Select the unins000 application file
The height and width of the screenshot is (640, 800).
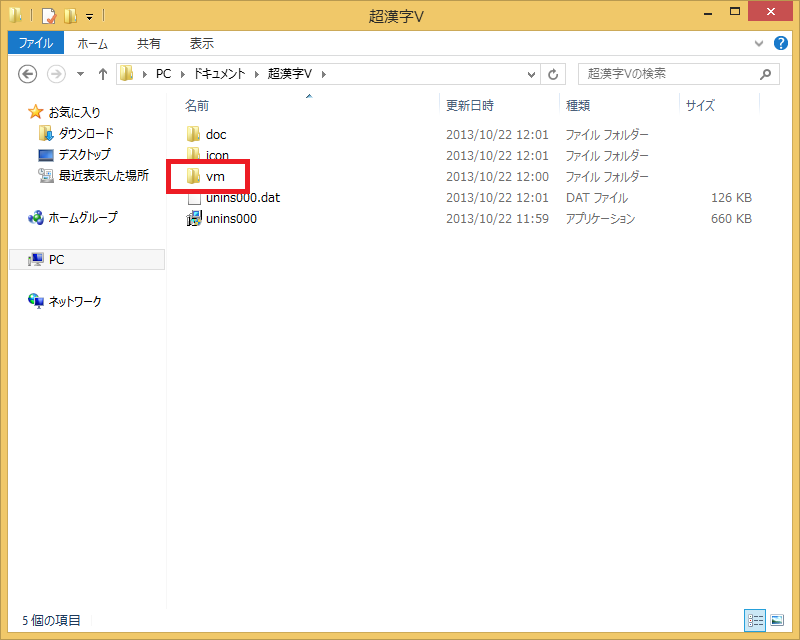click(231, 218)
